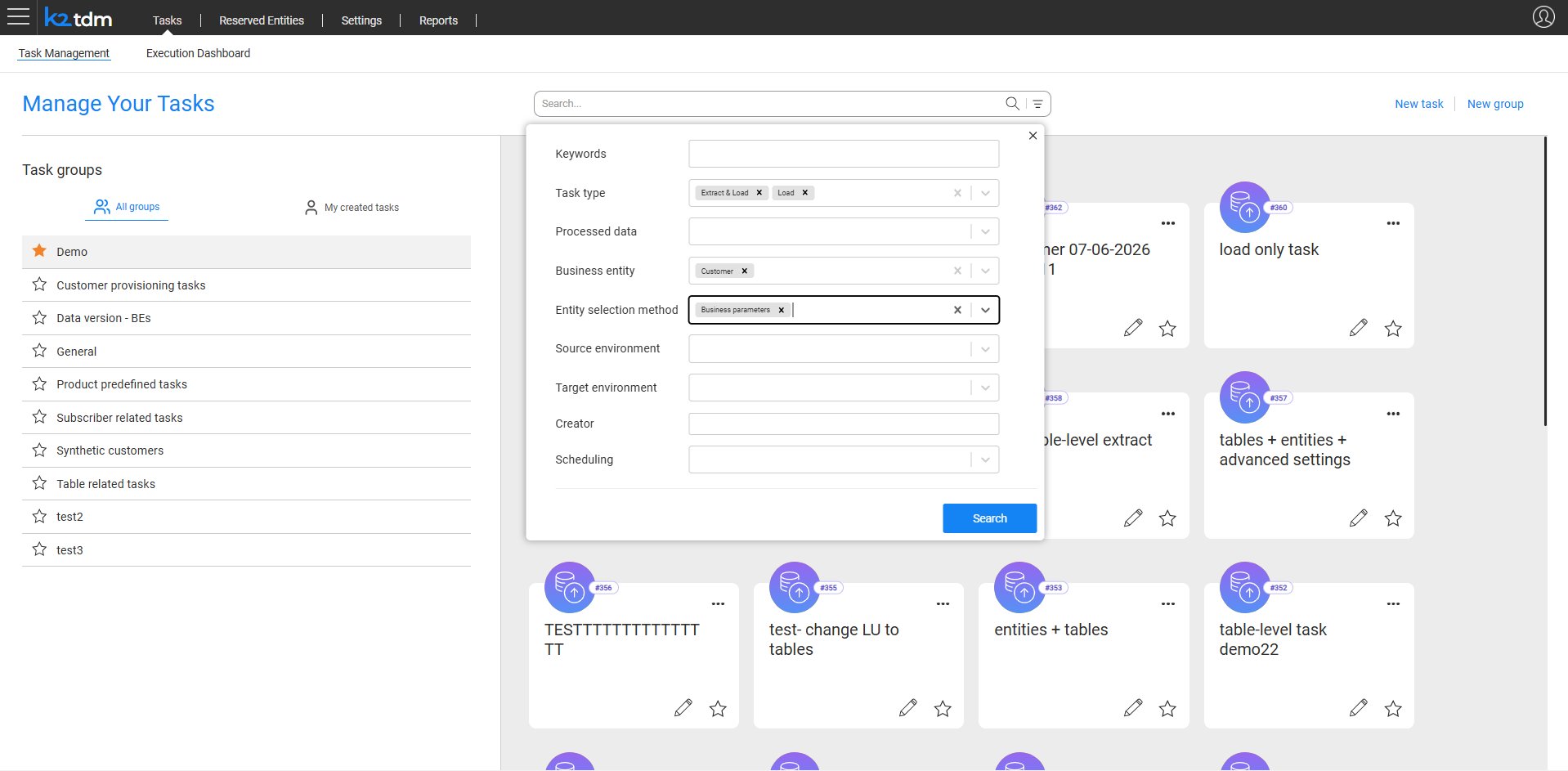Edit test- change LU to tables task
This screenshot has width=1568, height=771.
[x=907, y=708]
